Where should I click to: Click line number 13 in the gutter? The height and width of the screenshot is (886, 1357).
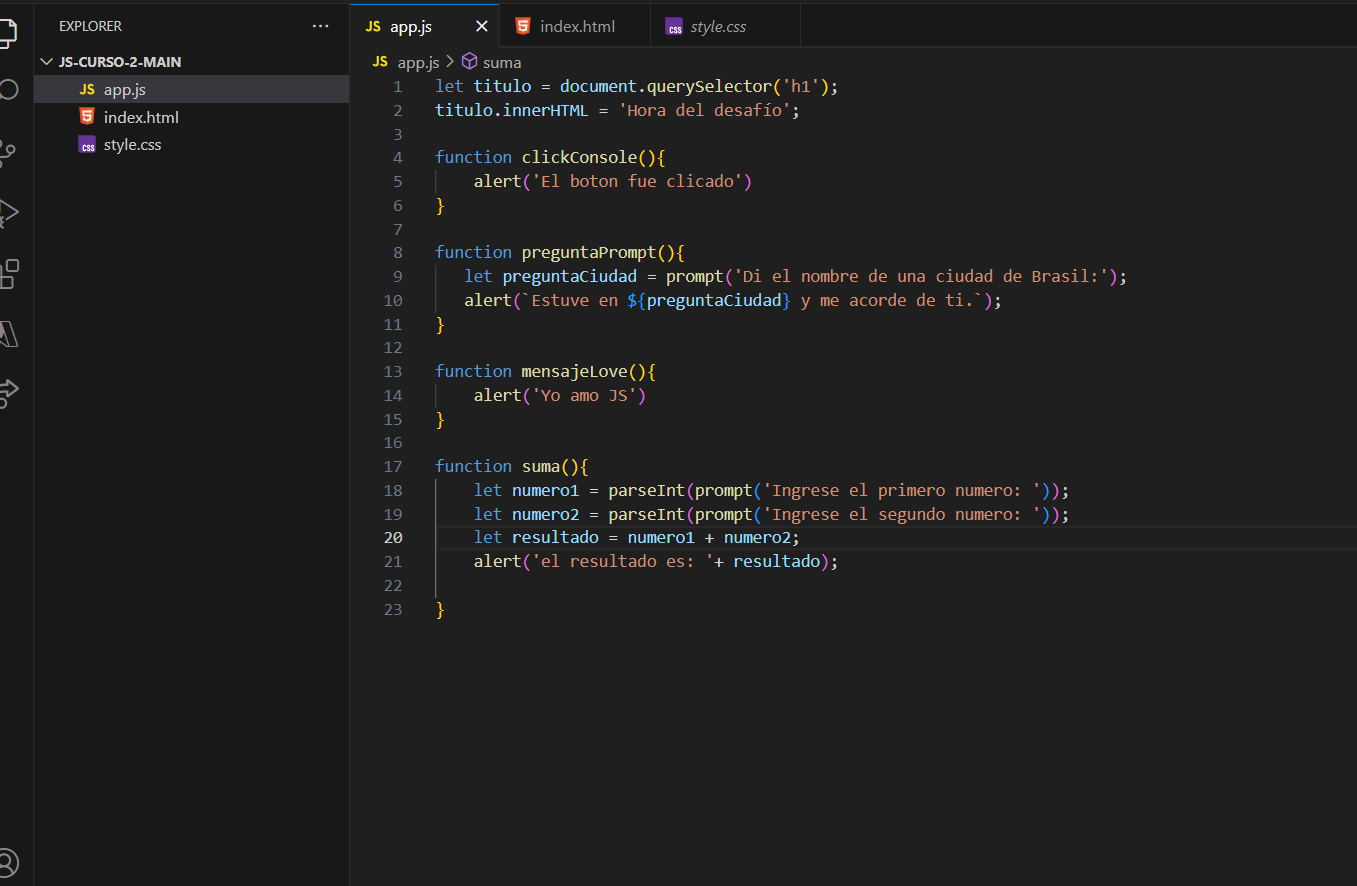pos(393,371)
